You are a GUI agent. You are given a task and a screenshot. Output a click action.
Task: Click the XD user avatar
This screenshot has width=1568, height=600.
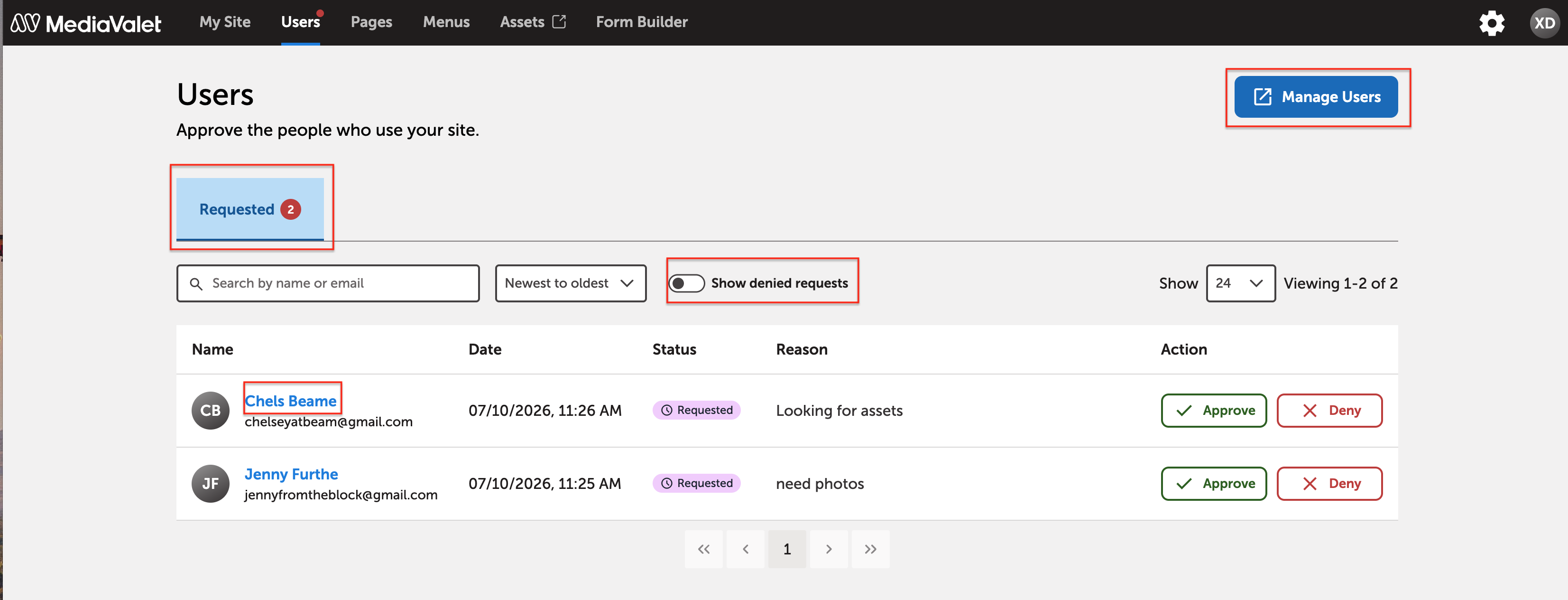(x=1544, y=23)
